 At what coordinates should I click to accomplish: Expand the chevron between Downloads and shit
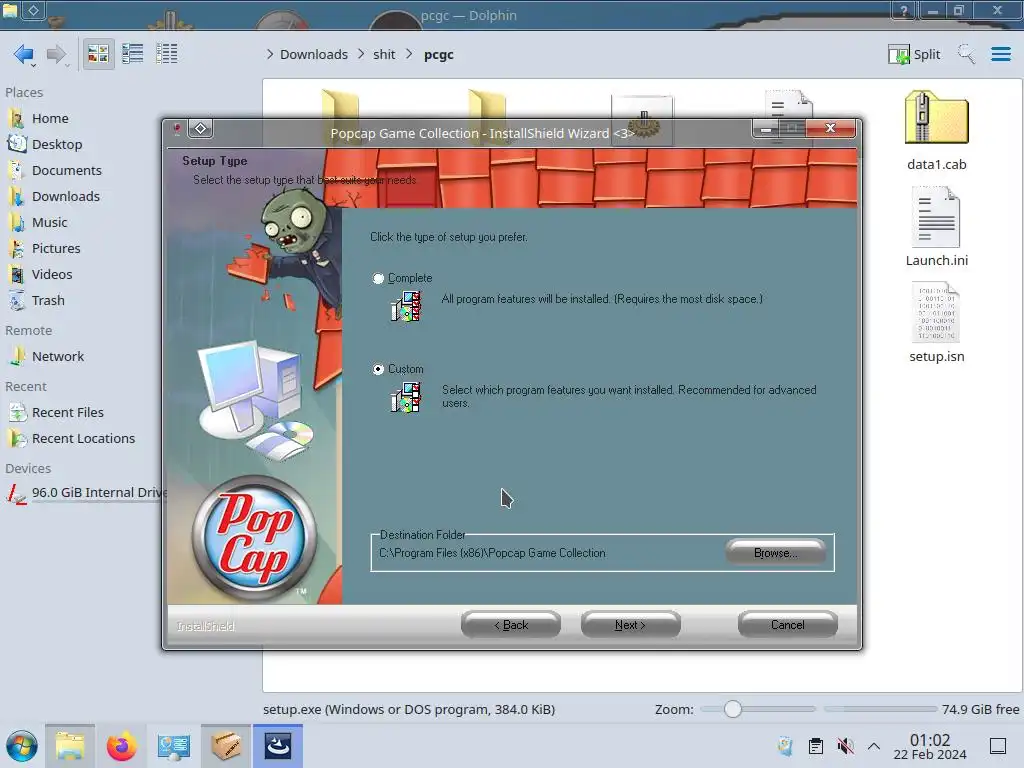point(361,54)
